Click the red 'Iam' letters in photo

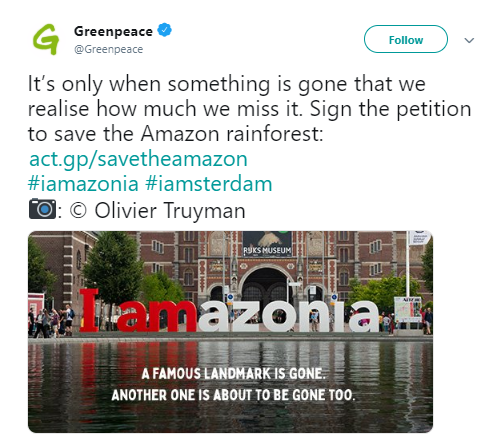point(138,311)
